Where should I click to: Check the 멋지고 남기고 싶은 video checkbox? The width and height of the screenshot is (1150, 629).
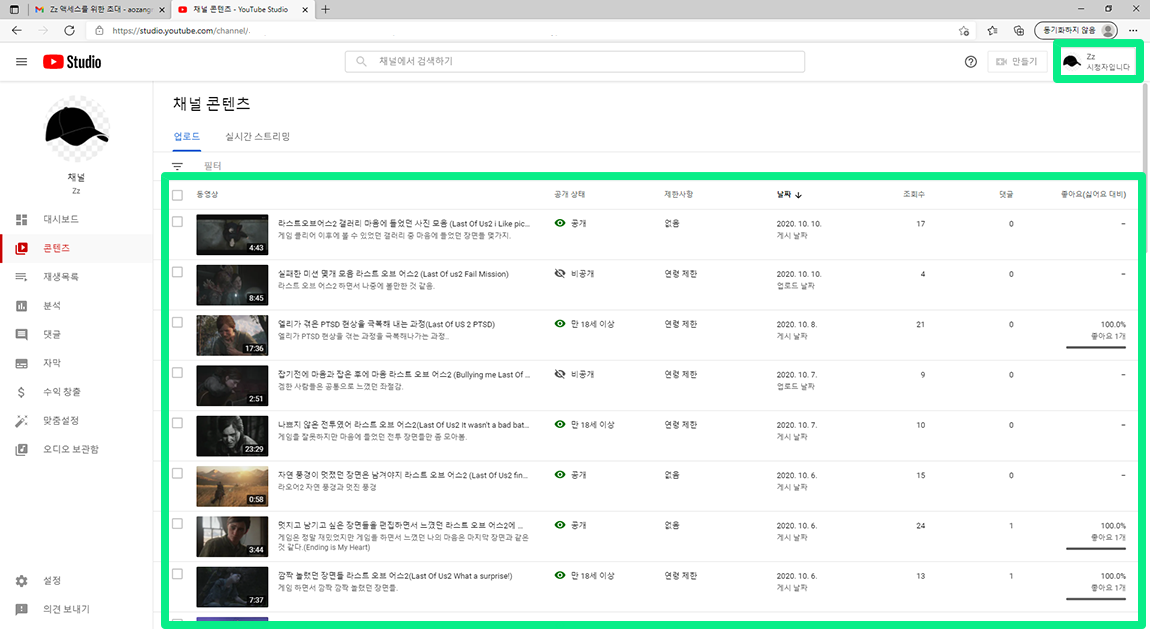[177, 523]
